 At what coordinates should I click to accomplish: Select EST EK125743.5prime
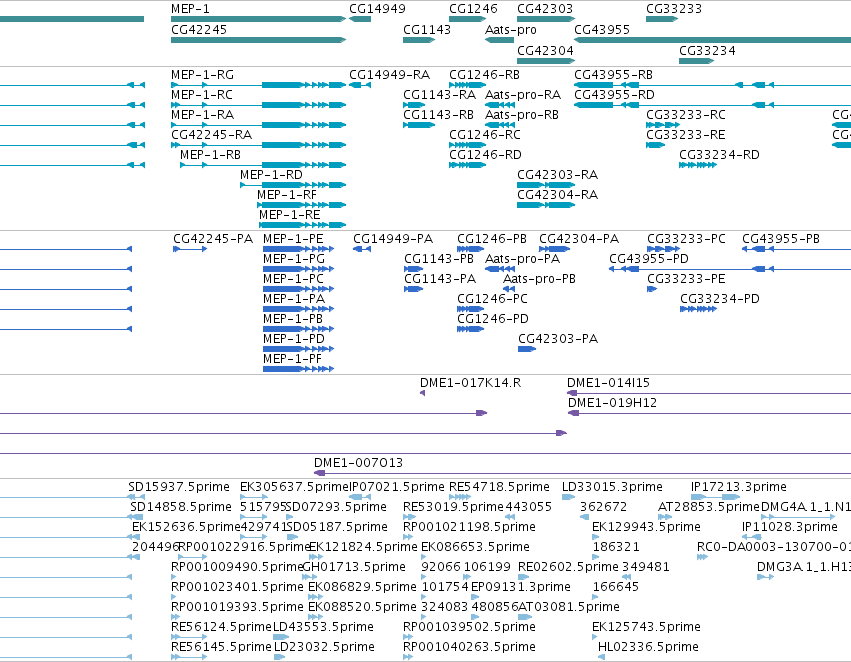595,637
